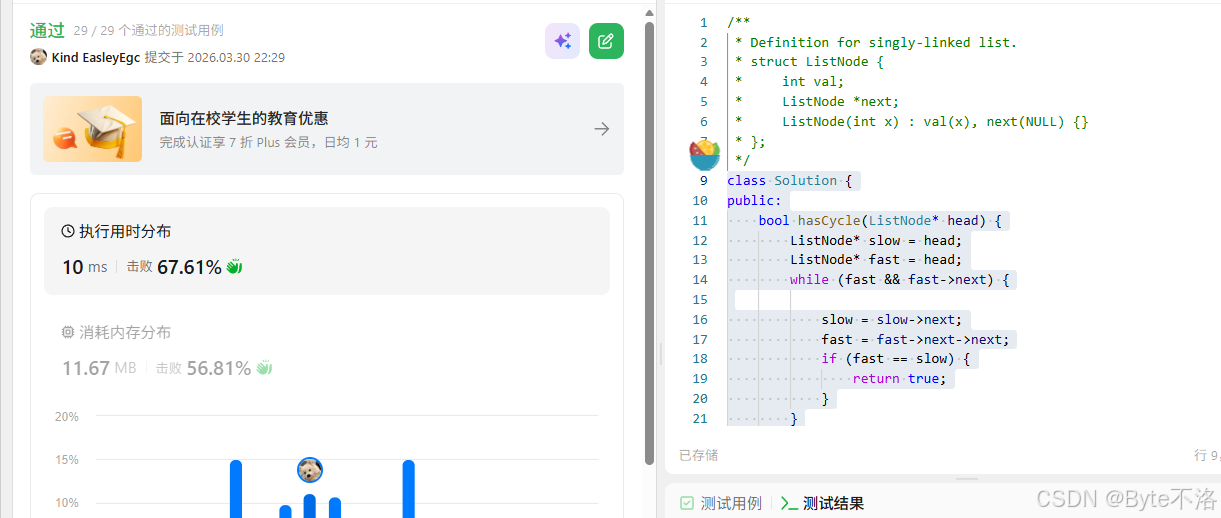This screenshot has height=518, width=1221.
Task: Click the 测试结果 terminal prompt icon
Action: tap(789, 503)
